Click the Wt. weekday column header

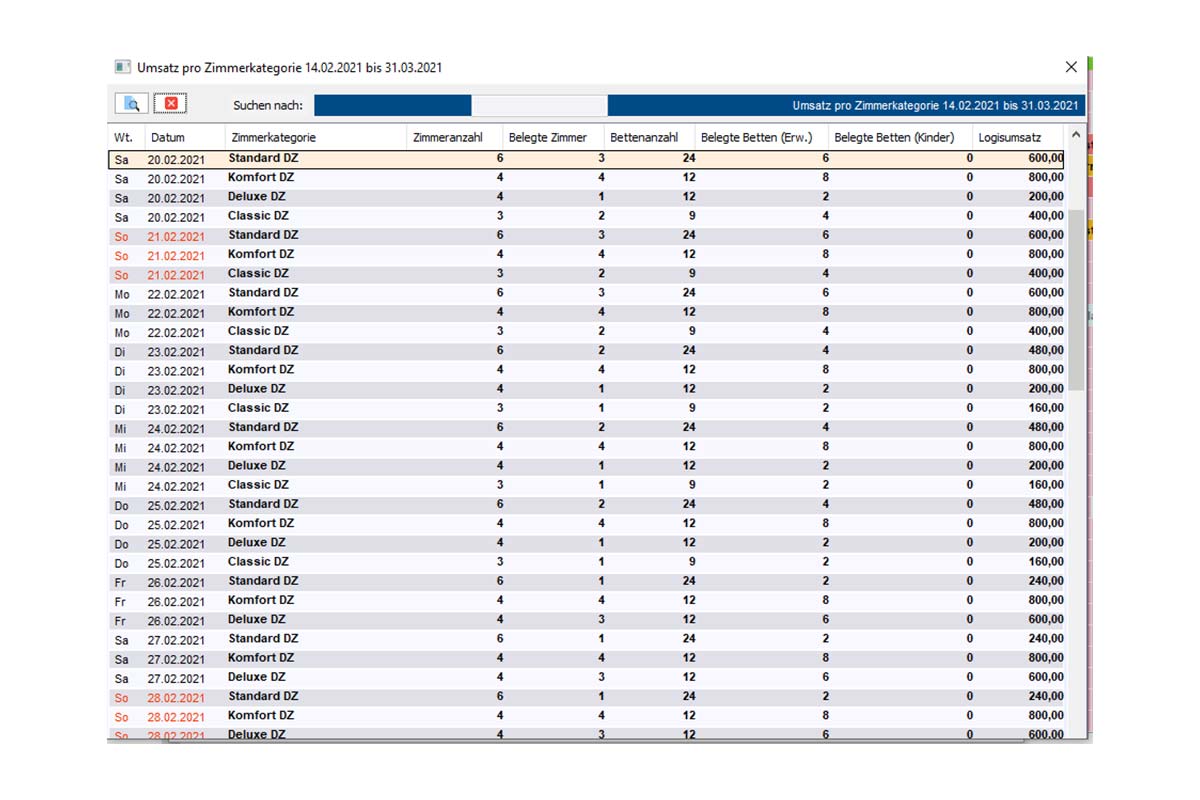click(124, 137)
